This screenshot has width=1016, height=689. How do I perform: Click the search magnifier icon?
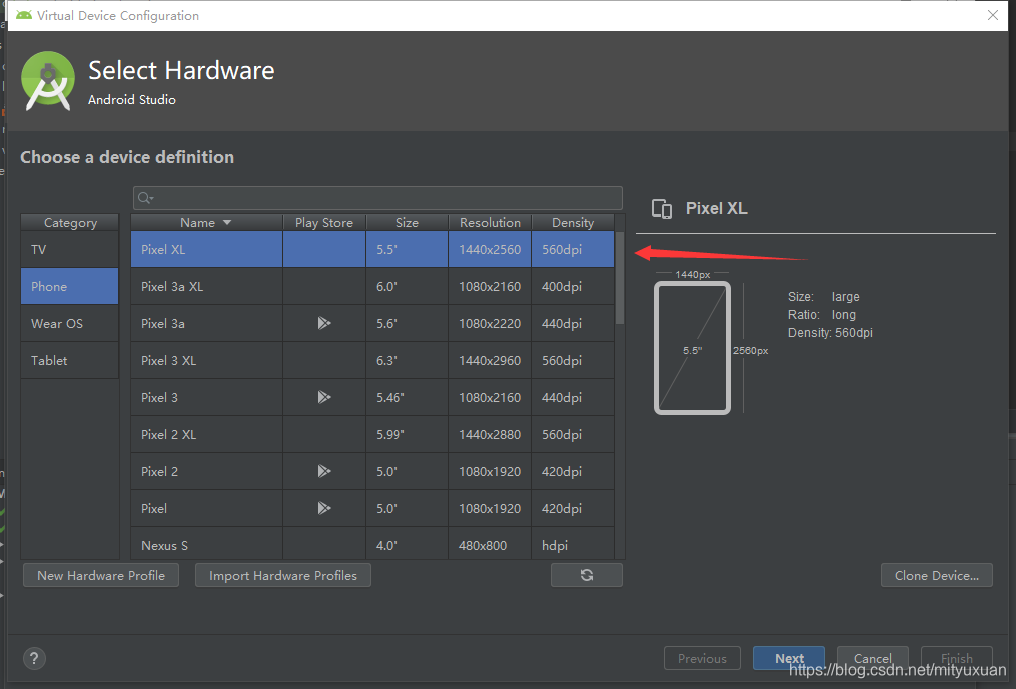(145, 198)
